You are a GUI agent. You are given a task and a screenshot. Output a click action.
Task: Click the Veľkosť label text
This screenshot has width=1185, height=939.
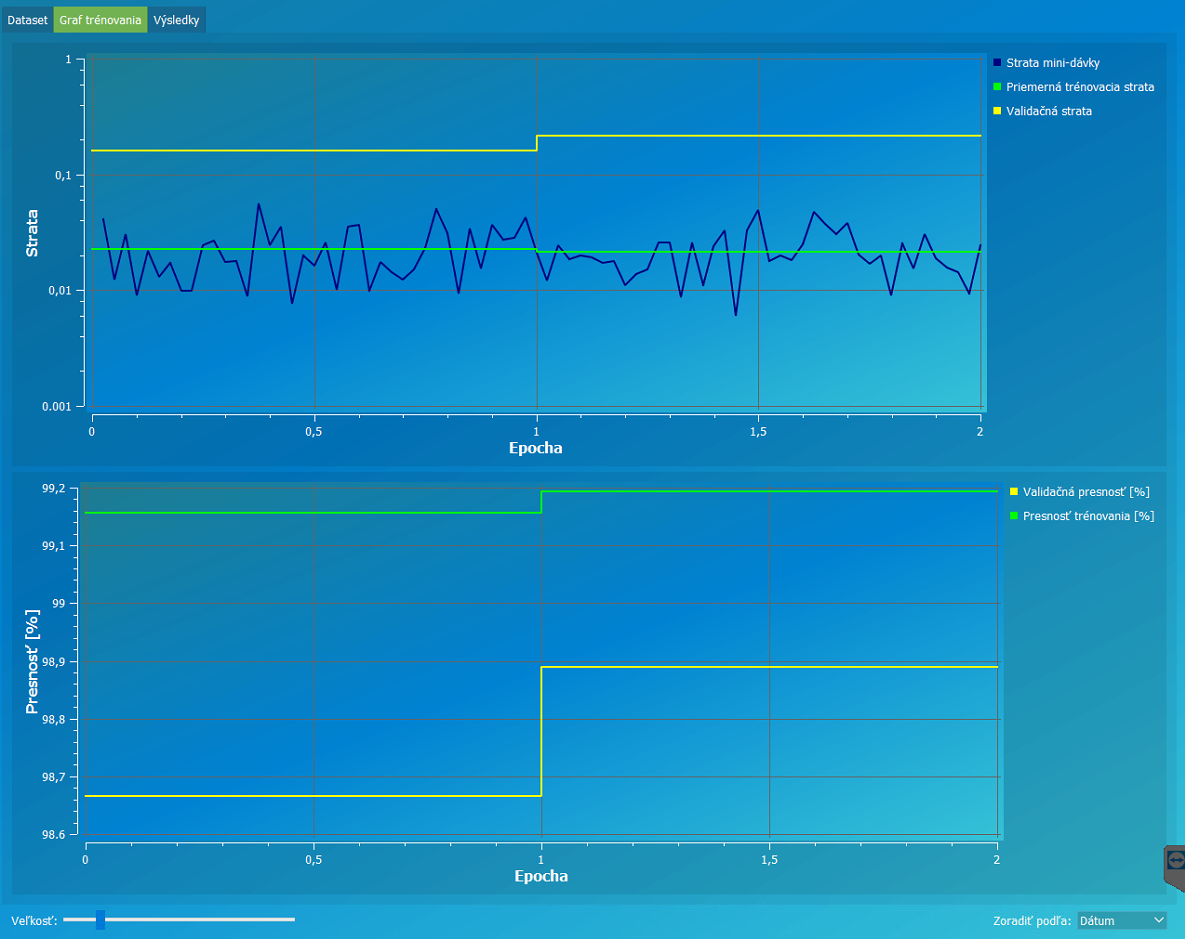tap(35, 920)
